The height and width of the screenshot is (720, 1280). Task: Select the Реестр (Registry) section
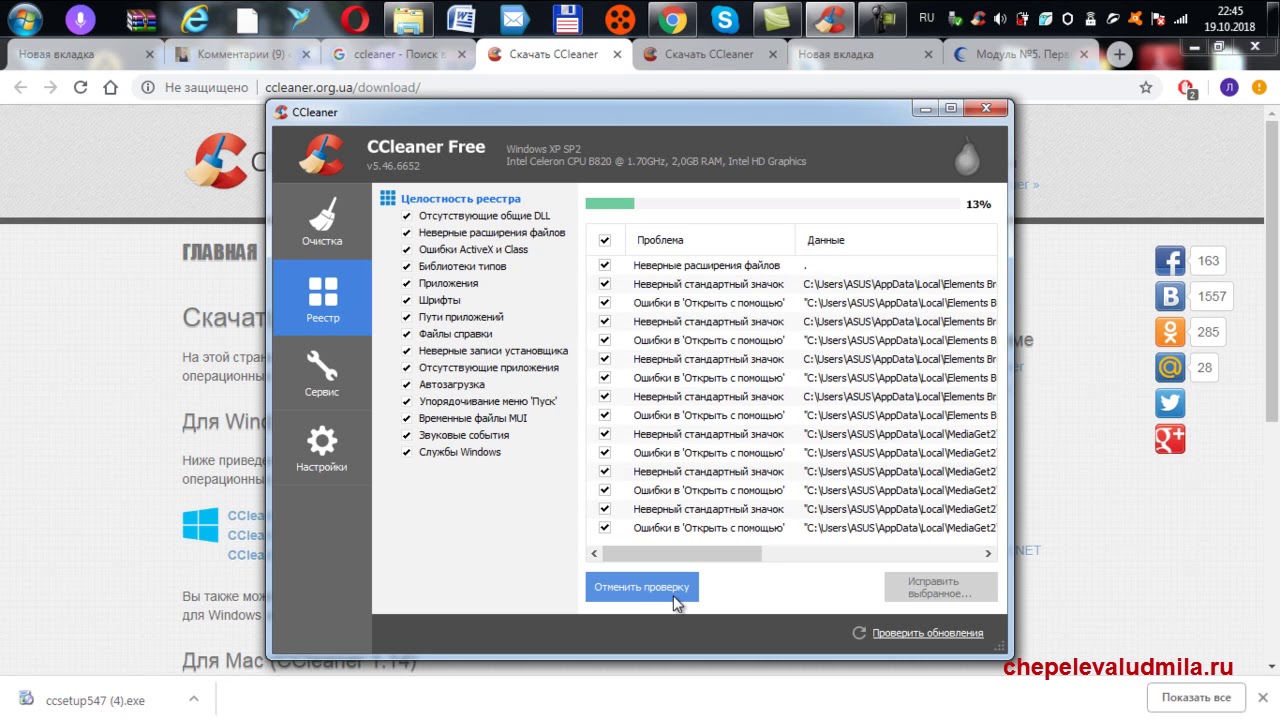(322, 298)
